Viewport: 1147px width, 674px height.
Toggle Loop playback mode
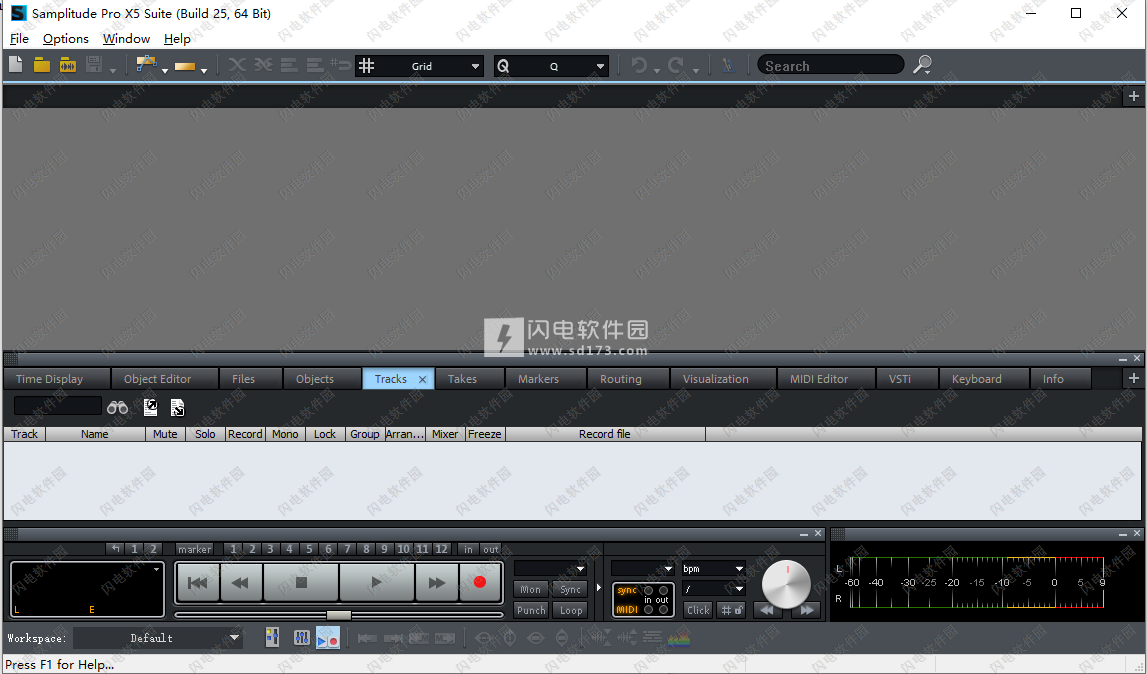(x=571, y=610)
